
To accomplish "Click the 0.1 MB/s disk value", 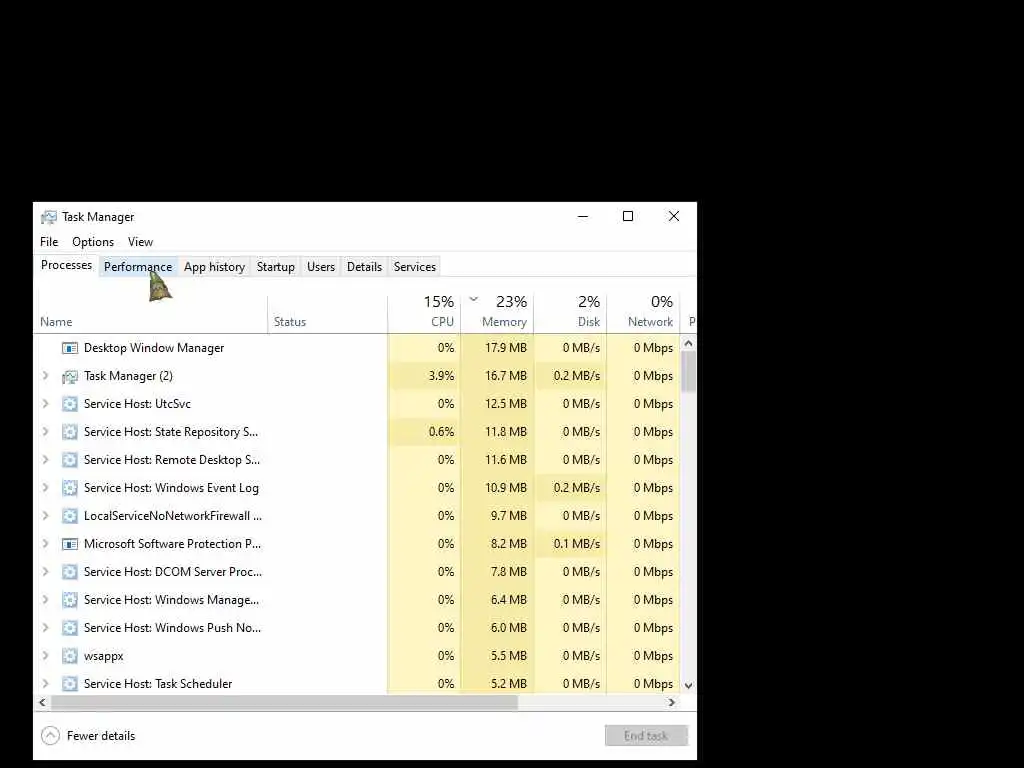I will [x=577, y=544].
